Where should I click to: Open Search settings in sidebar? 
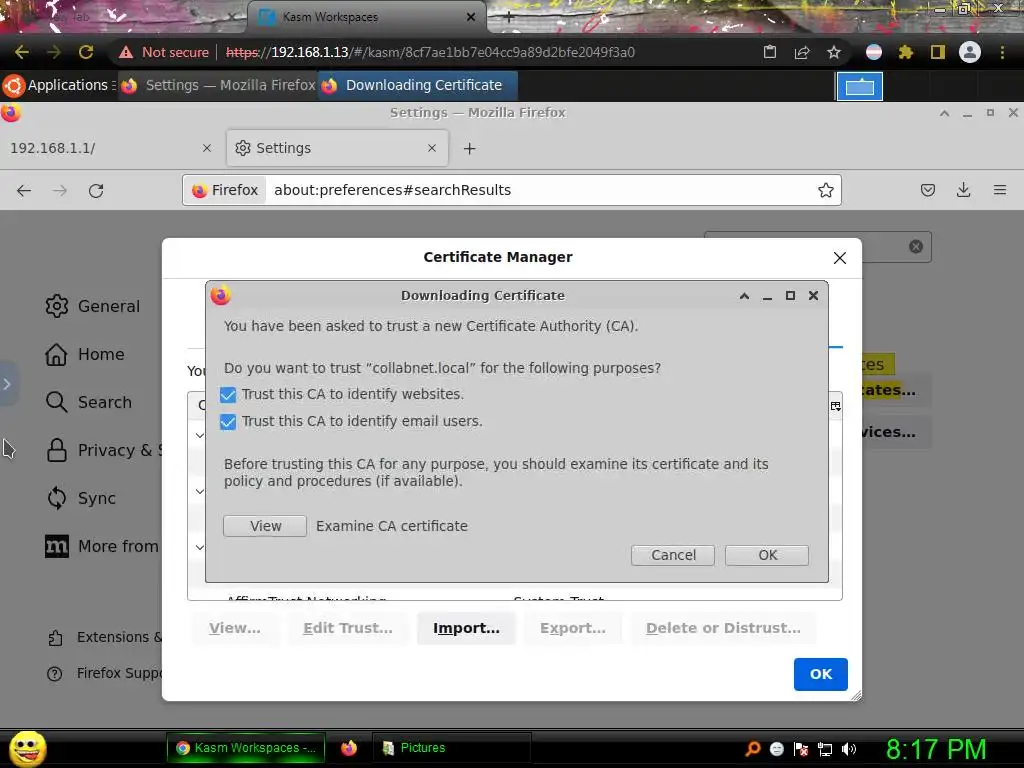(x=89, y=402)
